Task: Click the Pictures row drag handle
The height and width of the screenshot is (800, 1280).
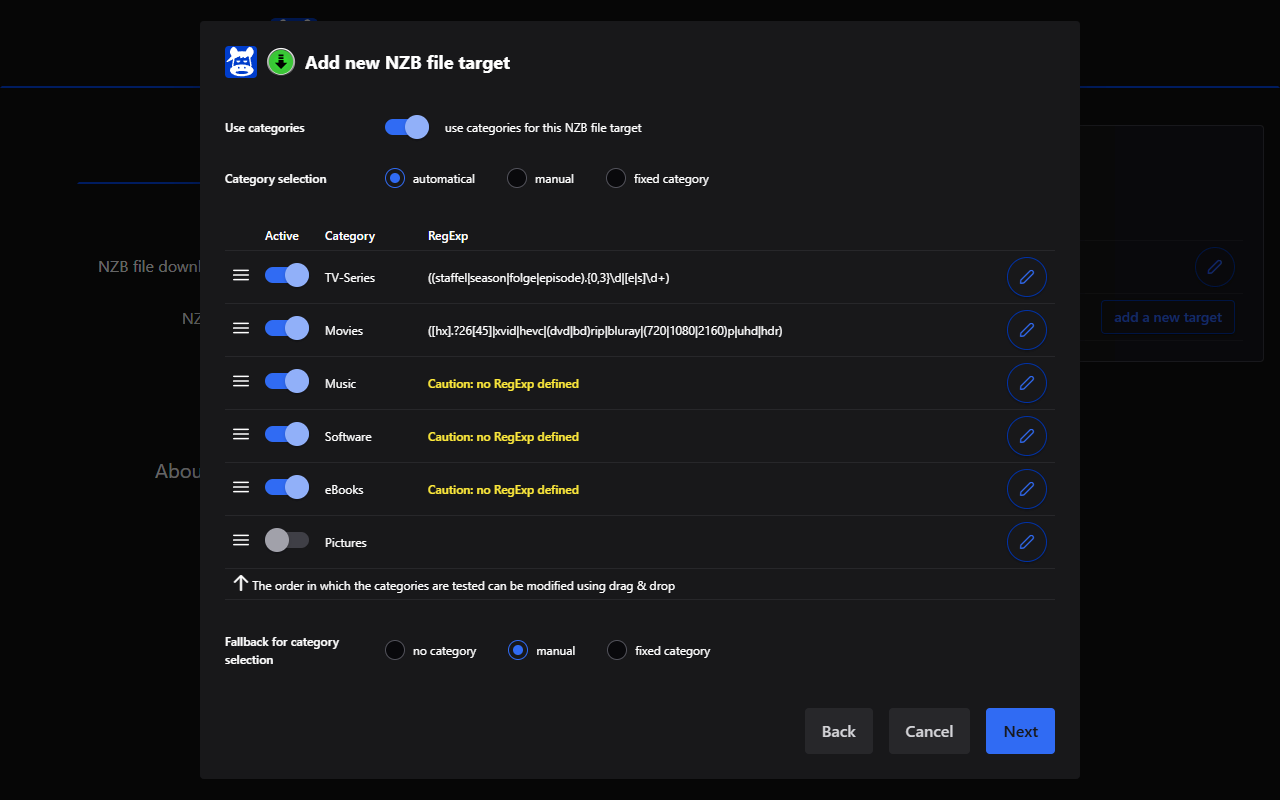Action: [241, 539]
